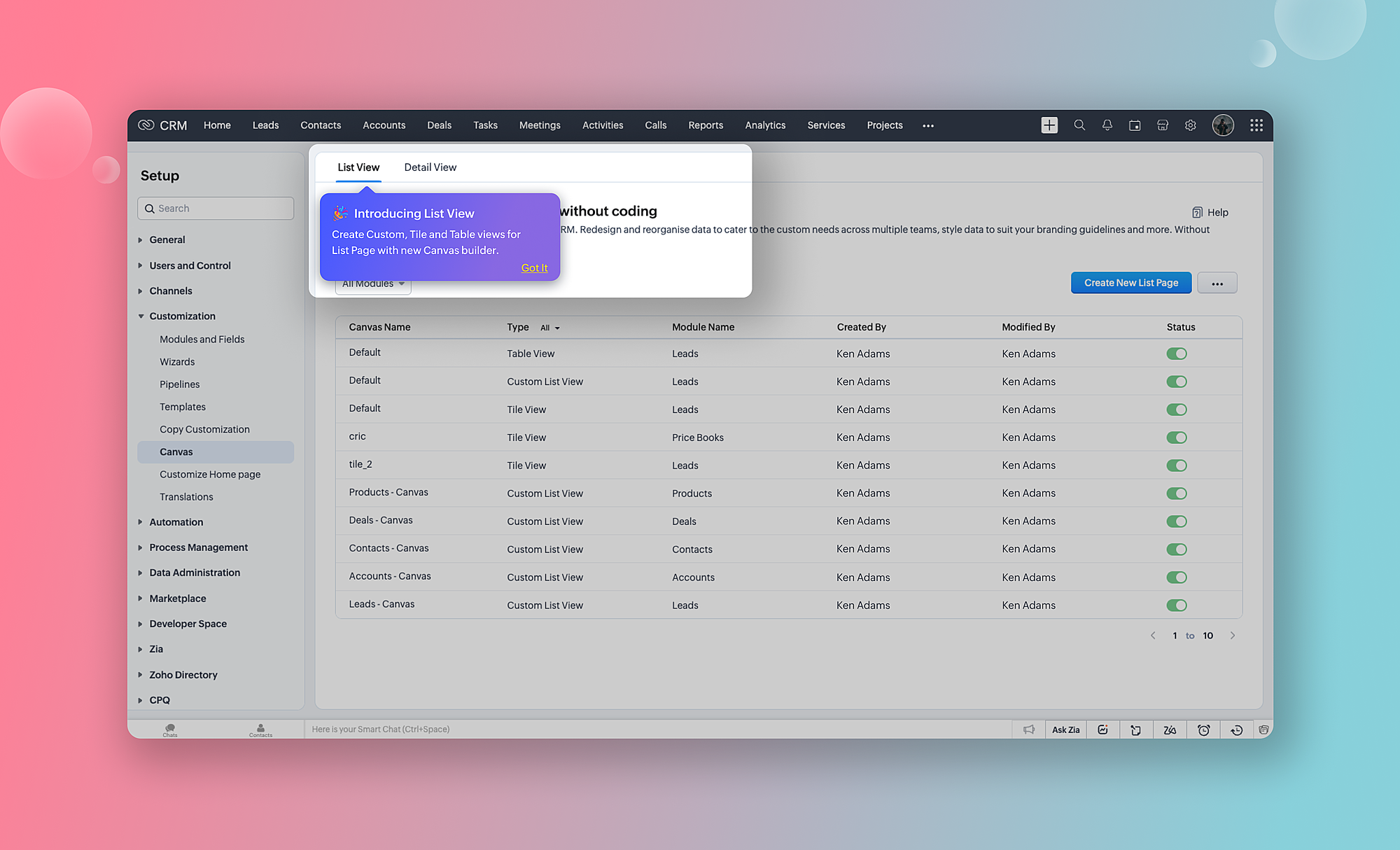Open the alarm clock reminders icon
Viewport: 1400px width, 850px height.
[1203, 730]
